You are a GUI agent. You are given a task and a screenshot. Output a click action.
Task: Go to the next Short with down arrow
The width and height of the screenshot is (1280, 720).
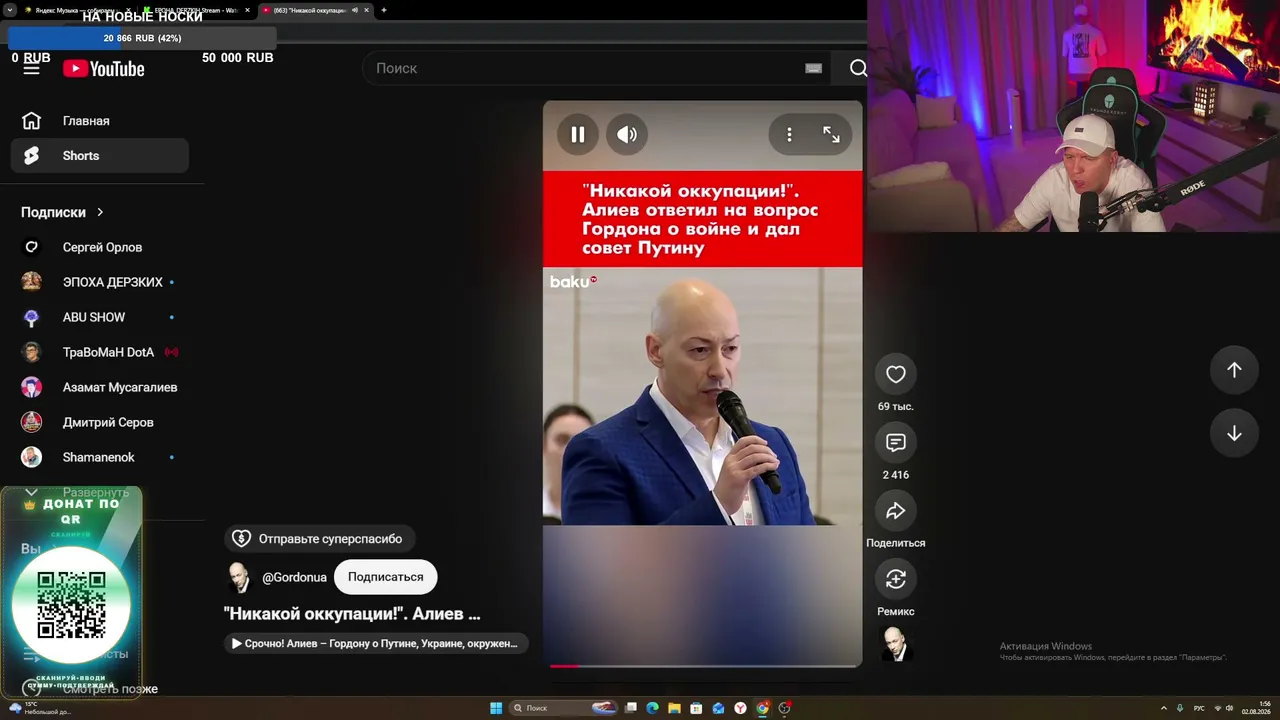[1234, 433]
